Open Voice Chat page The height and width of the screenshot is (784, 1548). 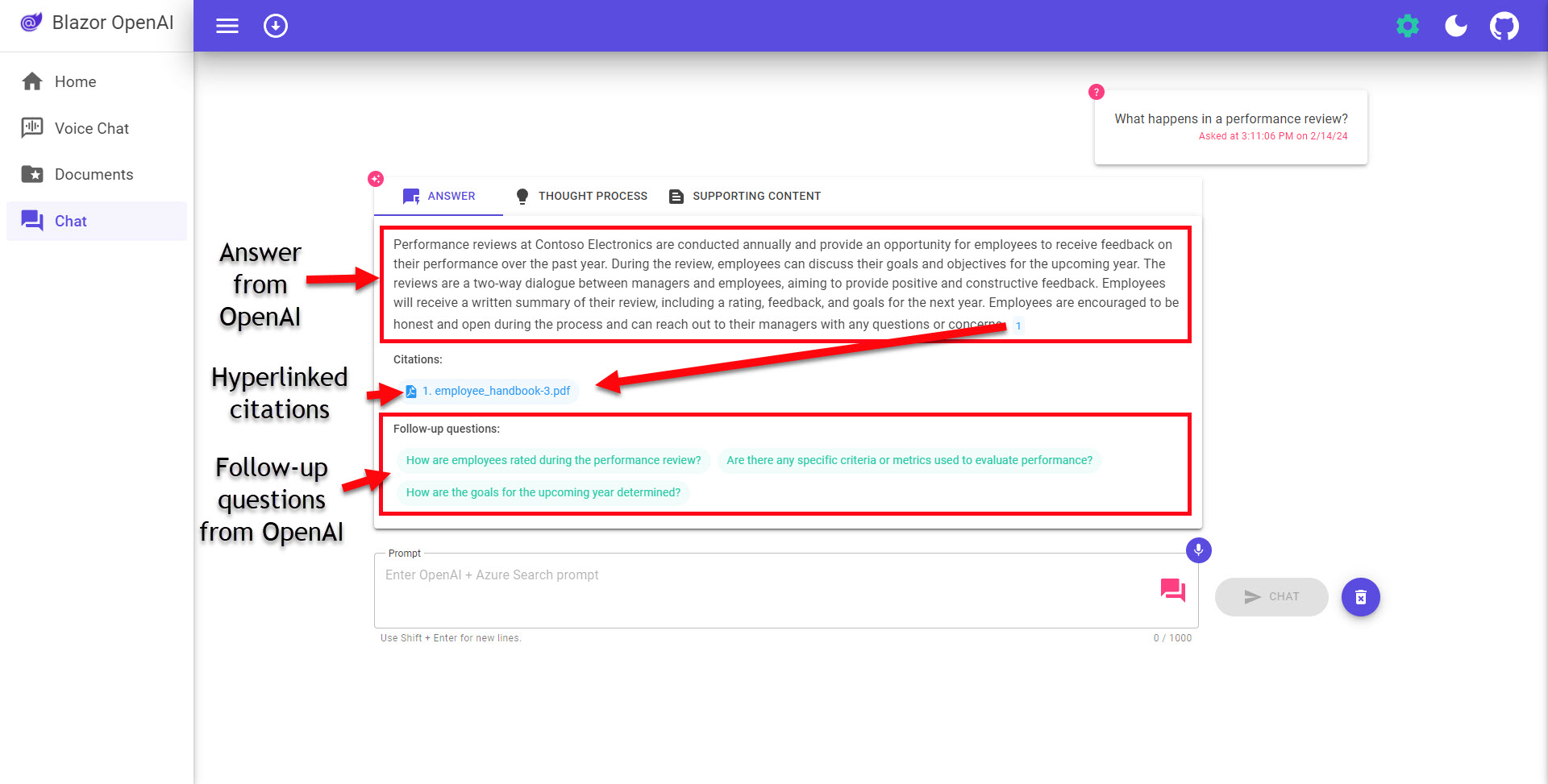(x=97, y=128)
